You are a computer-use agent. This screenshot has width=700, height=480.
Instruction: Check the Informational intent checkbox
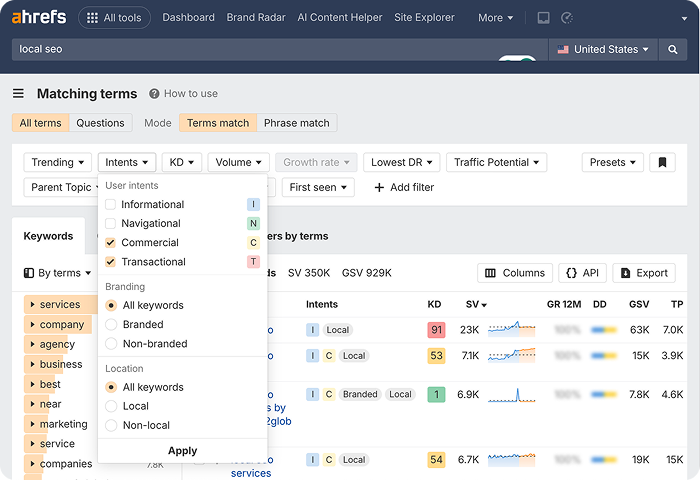coord(111,205)
